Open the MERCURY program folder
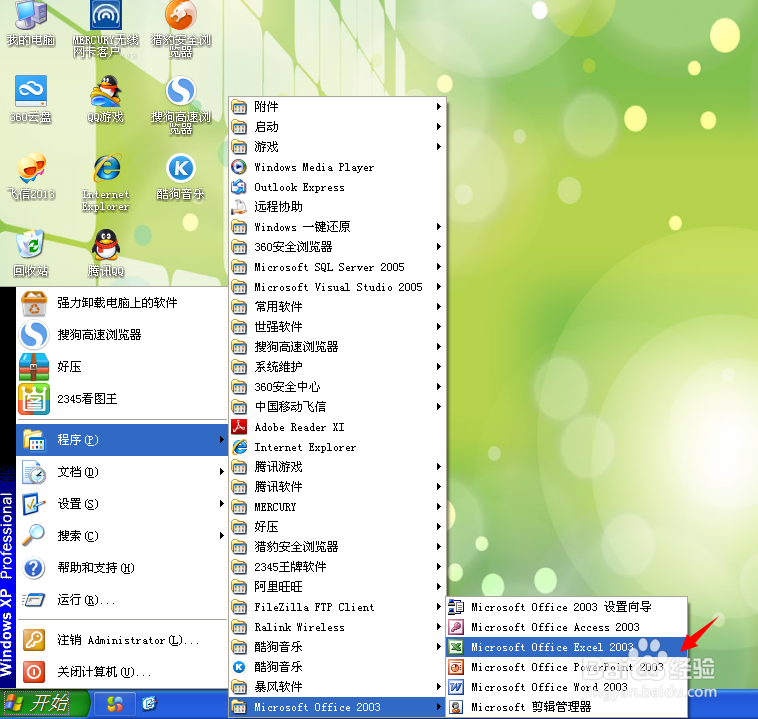The image size is (758, 719). (x=337, y=507)
